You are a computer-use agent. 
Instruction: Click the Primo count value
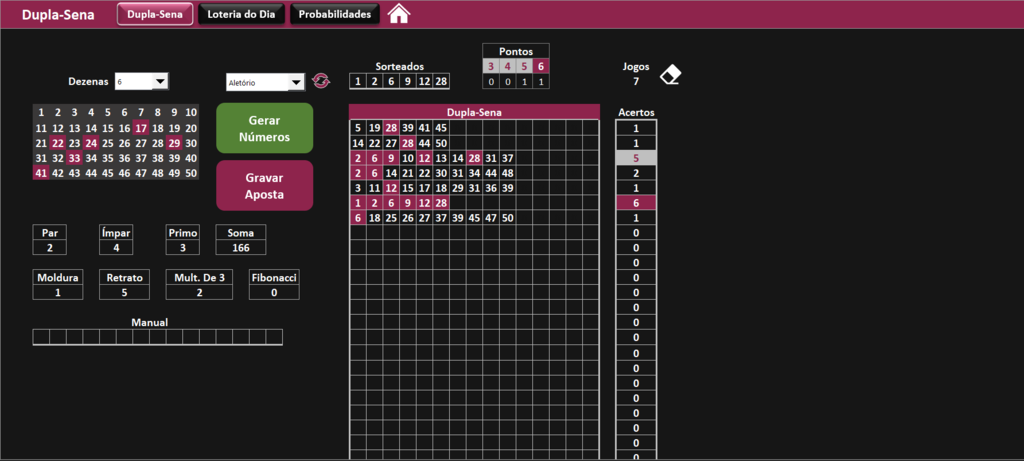[x=183, y=247]
